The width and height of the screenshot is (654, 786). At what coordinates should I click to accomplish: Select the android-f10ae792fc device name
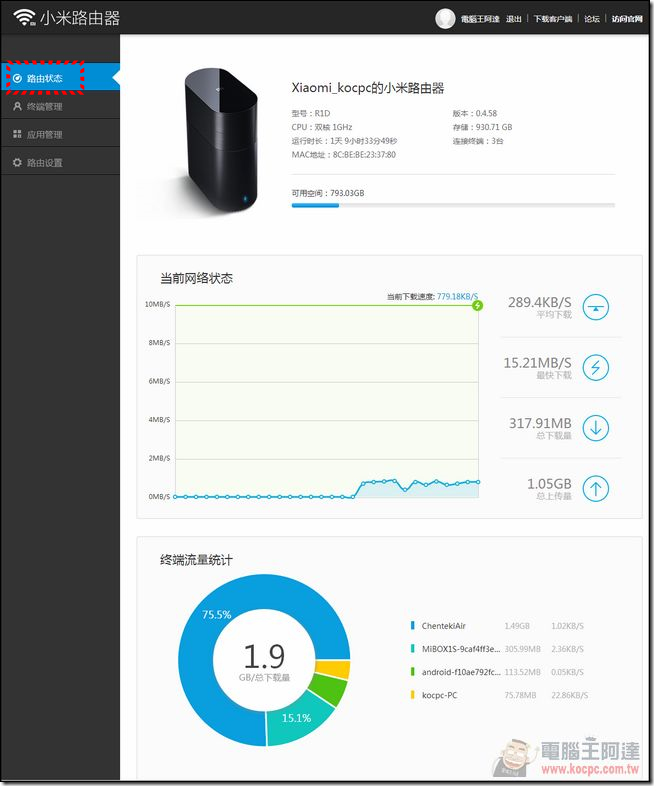pyautogui.click(x=461, y=672)
